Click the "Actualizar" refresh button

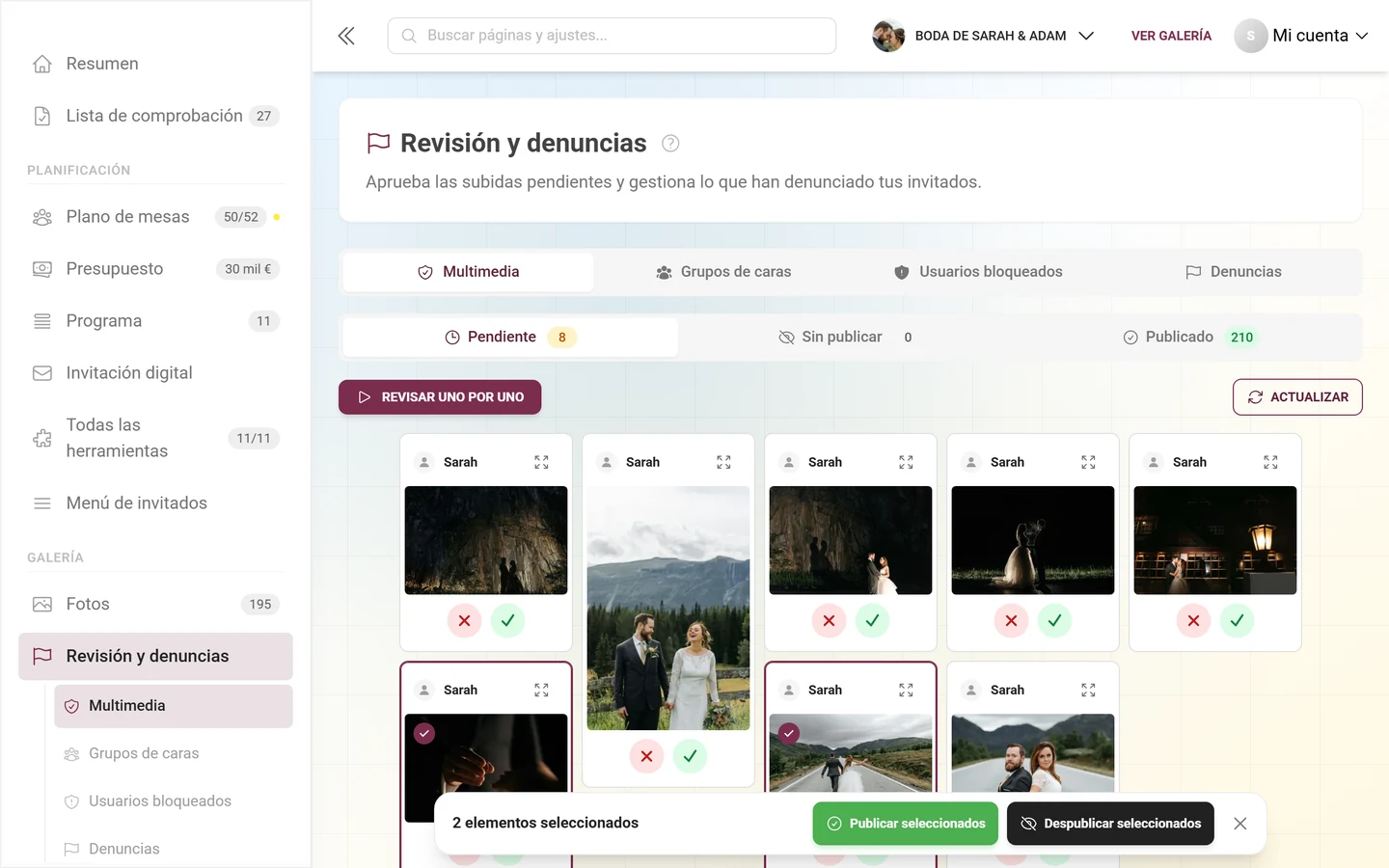[1297, 397]
